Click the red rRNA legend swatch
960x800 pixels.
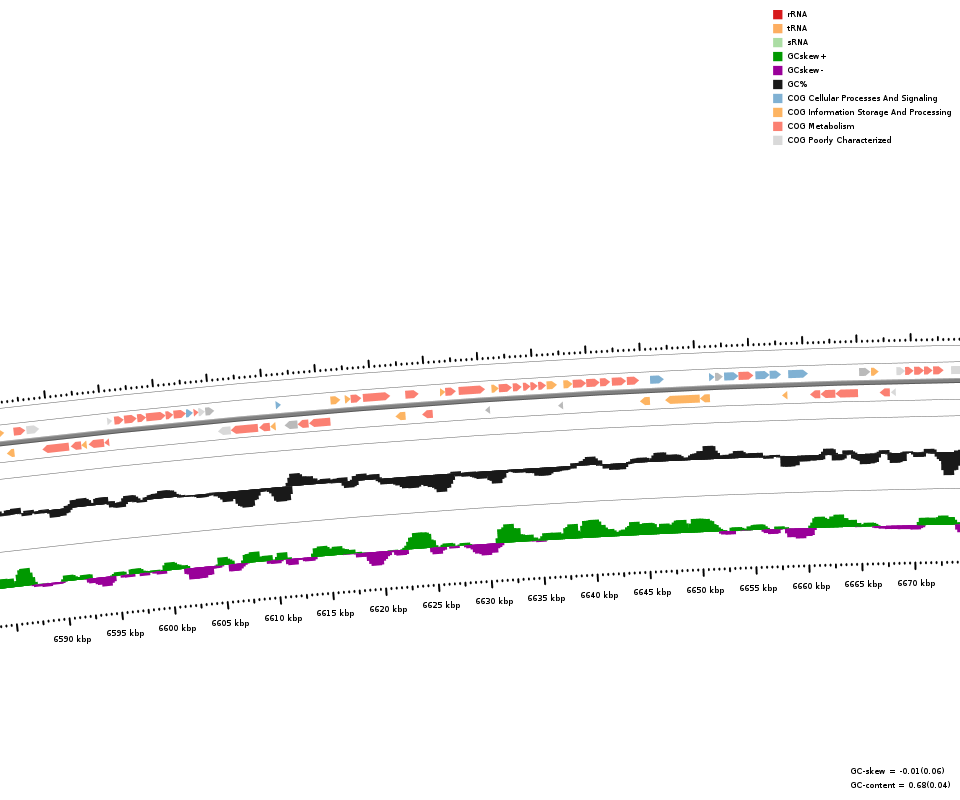tap(777, 14)
